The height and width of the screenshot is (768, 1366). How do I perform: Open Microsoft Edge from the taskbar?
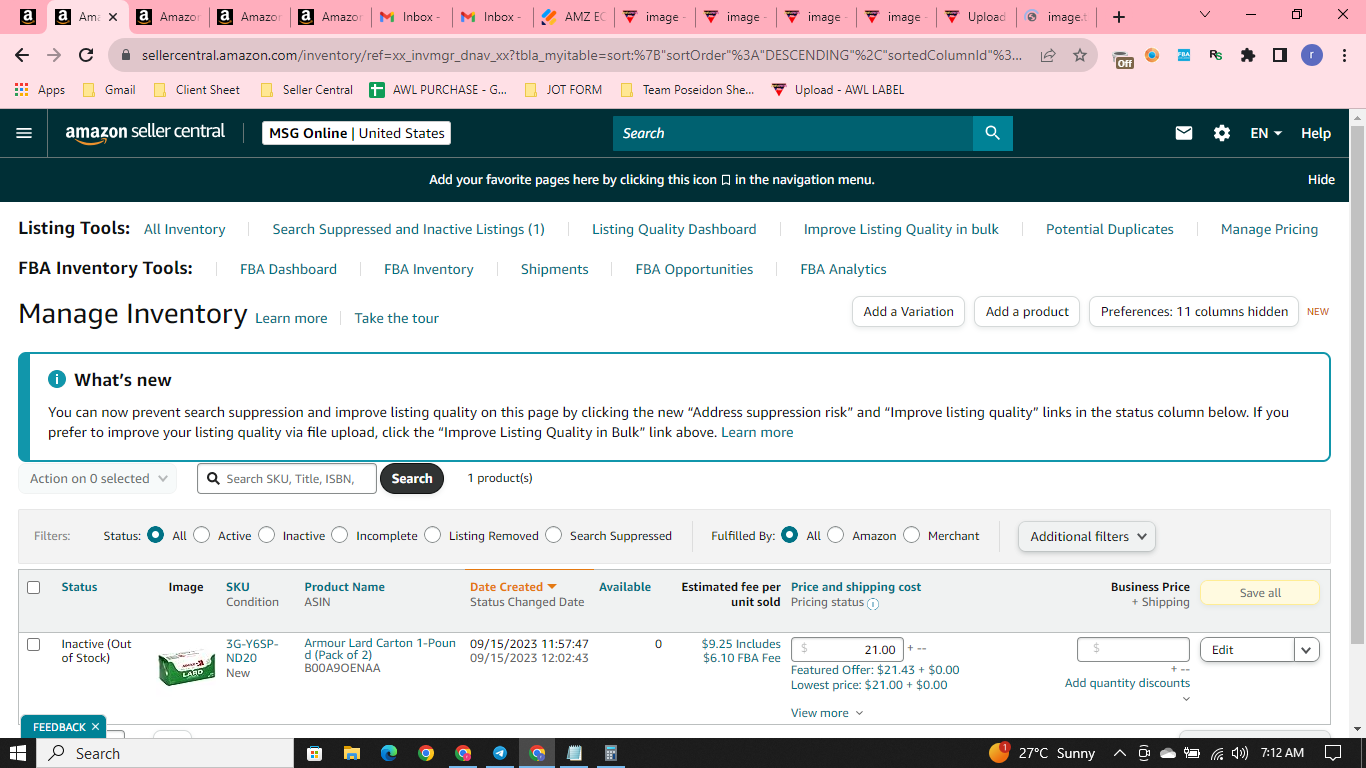(389, 753)
